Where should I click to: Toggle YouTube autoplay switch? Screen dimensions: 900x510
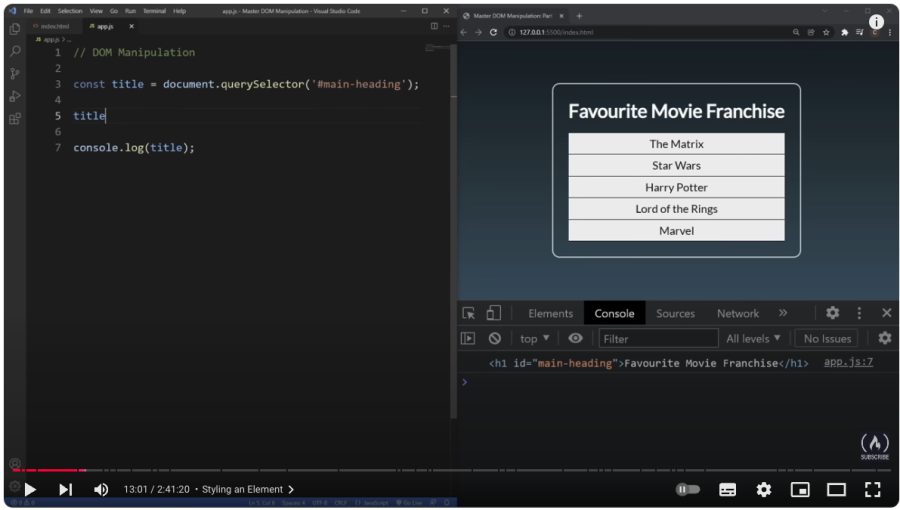(x=688, y=489)
